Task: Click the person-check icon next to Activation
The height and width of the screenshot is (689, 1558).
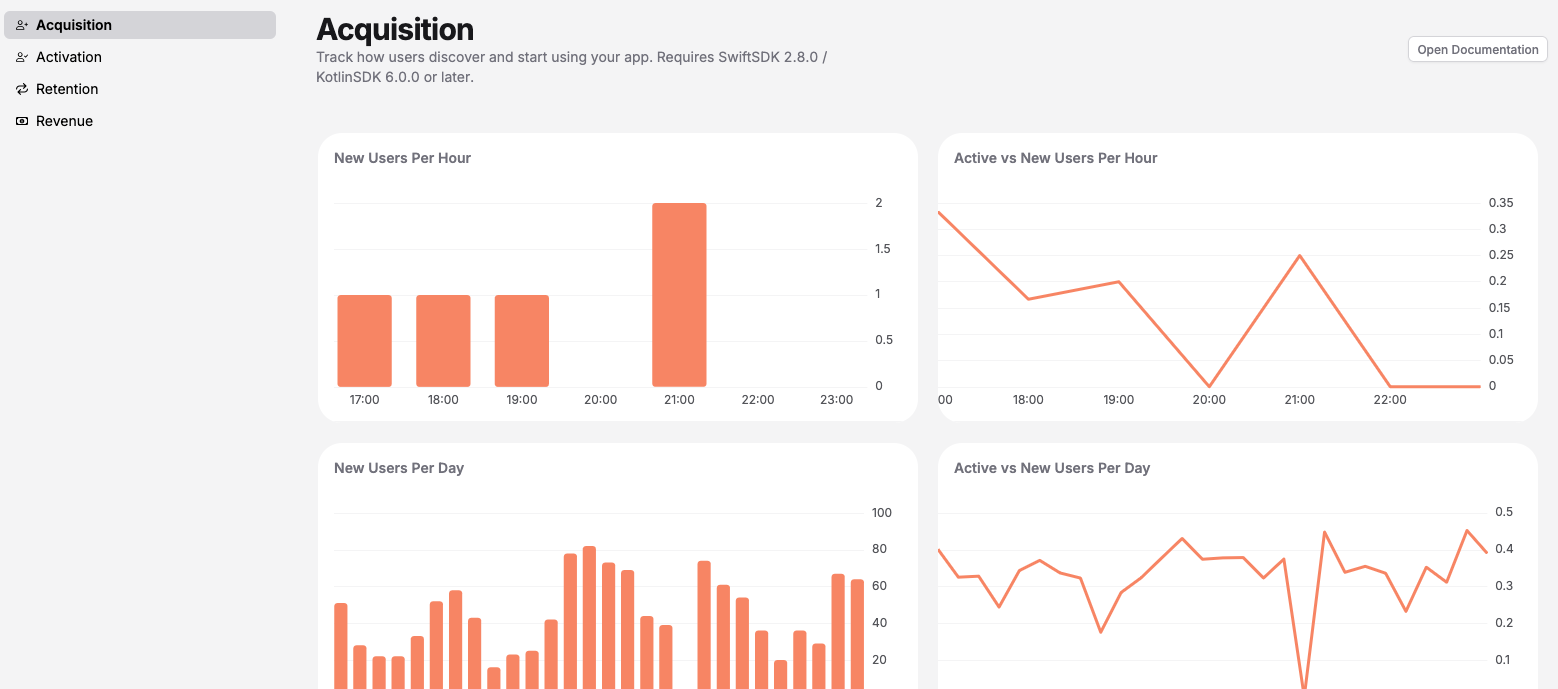Action: (21, 57)
